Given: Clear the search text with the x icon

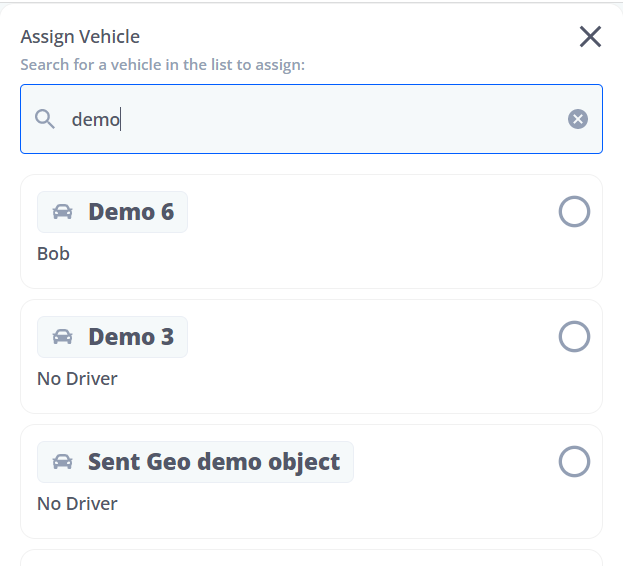Looking at the screenshot, I should pos(578,119).
